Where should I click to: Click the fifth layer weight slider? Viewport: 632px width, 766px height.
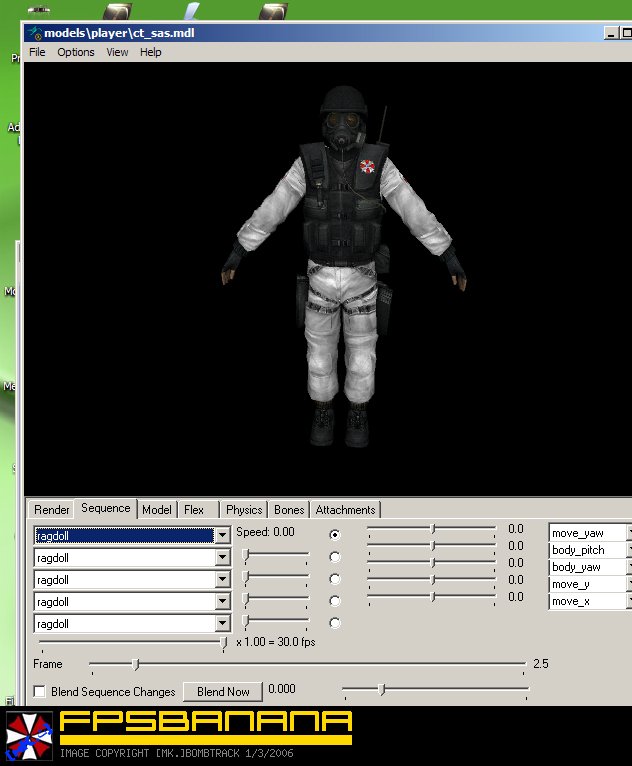point(276,621)
